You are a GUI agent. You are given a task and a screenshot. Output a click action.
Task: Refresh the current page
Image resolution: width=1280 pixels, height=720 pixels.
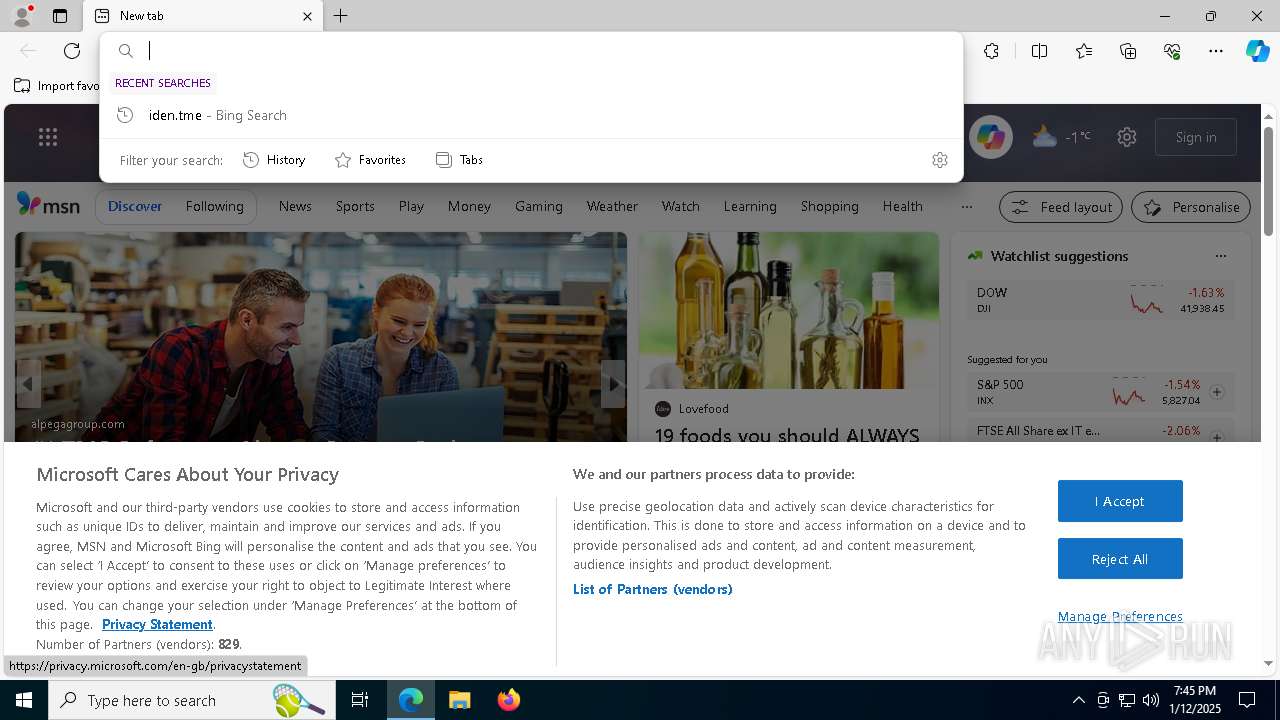tap(72, 51)
